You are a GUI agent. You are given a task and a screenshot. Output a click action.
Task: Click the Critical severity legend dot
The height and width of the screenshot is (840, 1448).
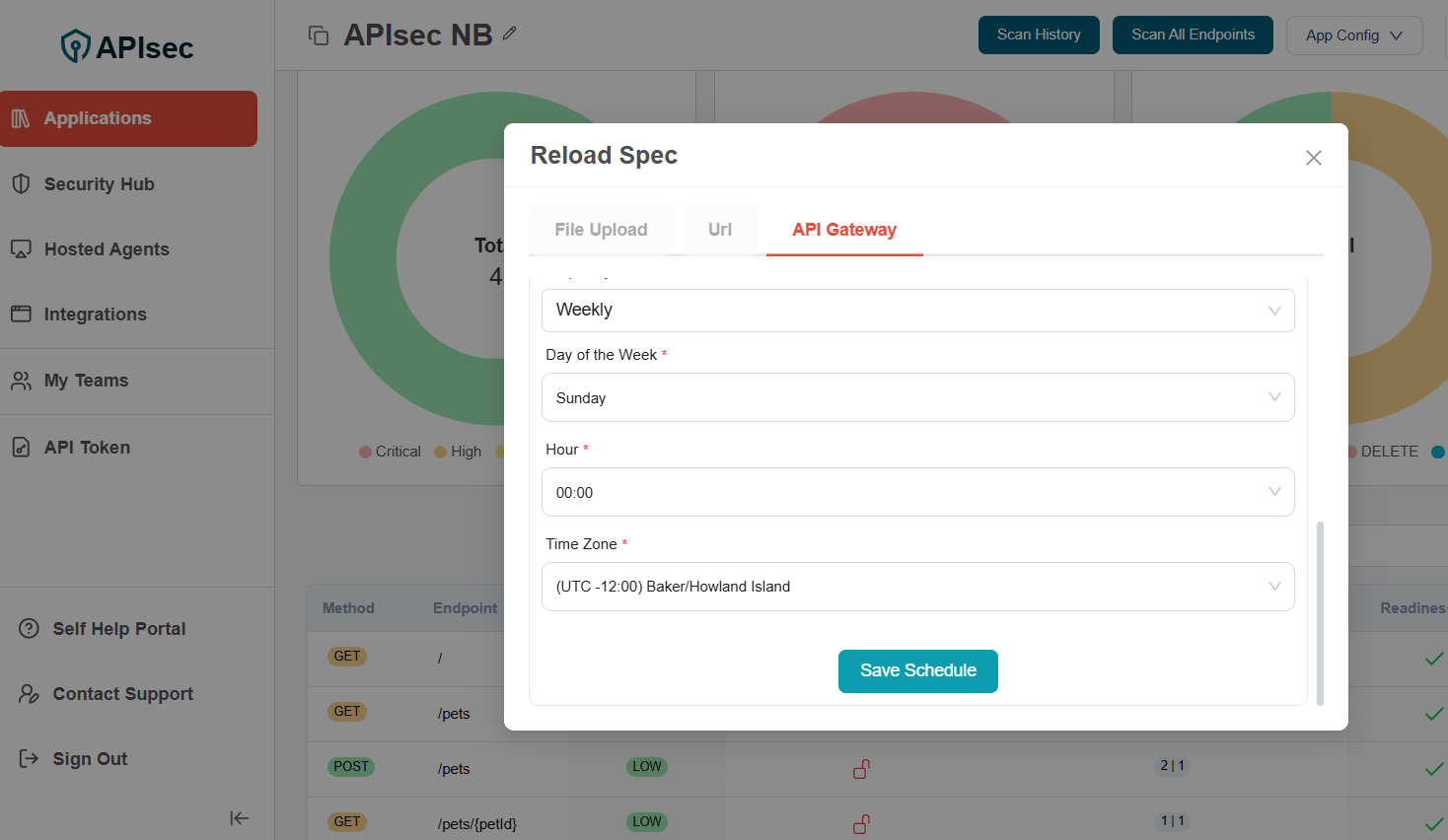364,451
